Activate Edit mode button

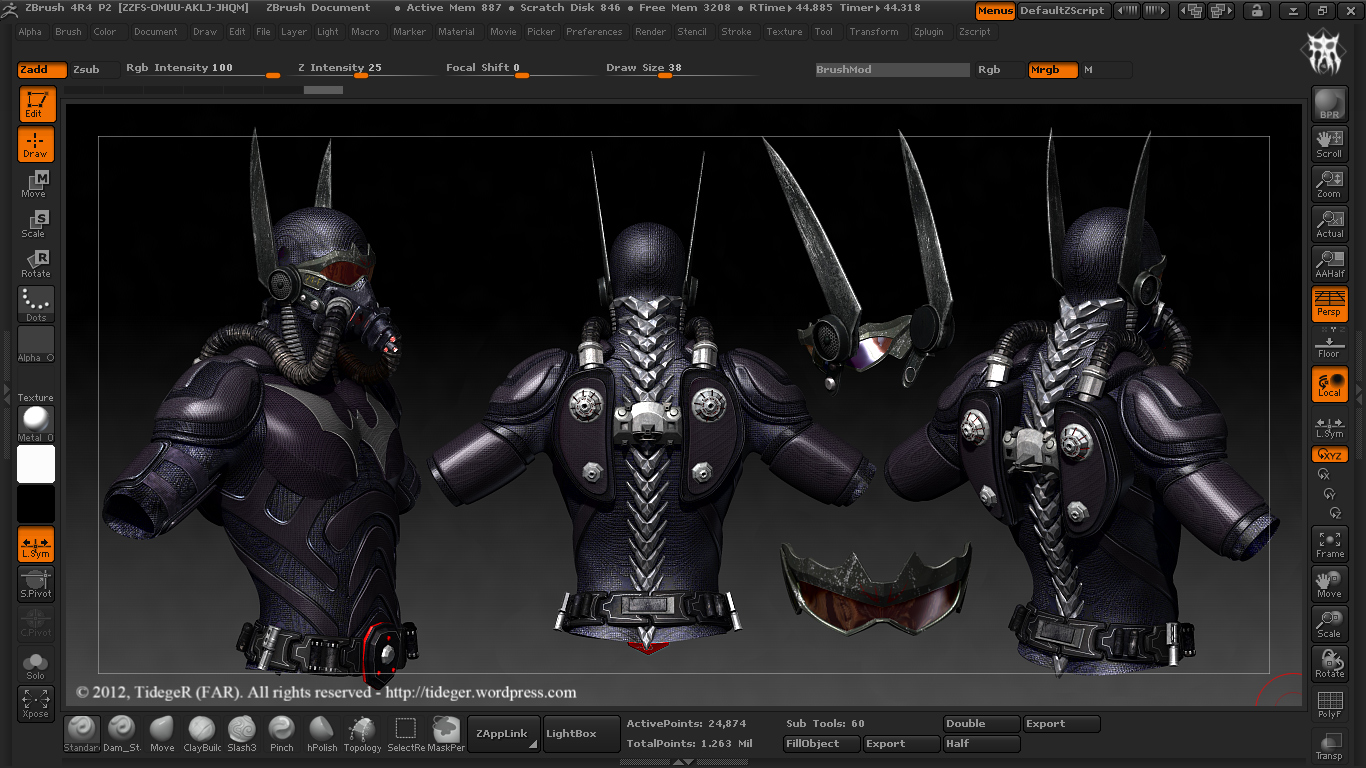click(x=36, y=104)
